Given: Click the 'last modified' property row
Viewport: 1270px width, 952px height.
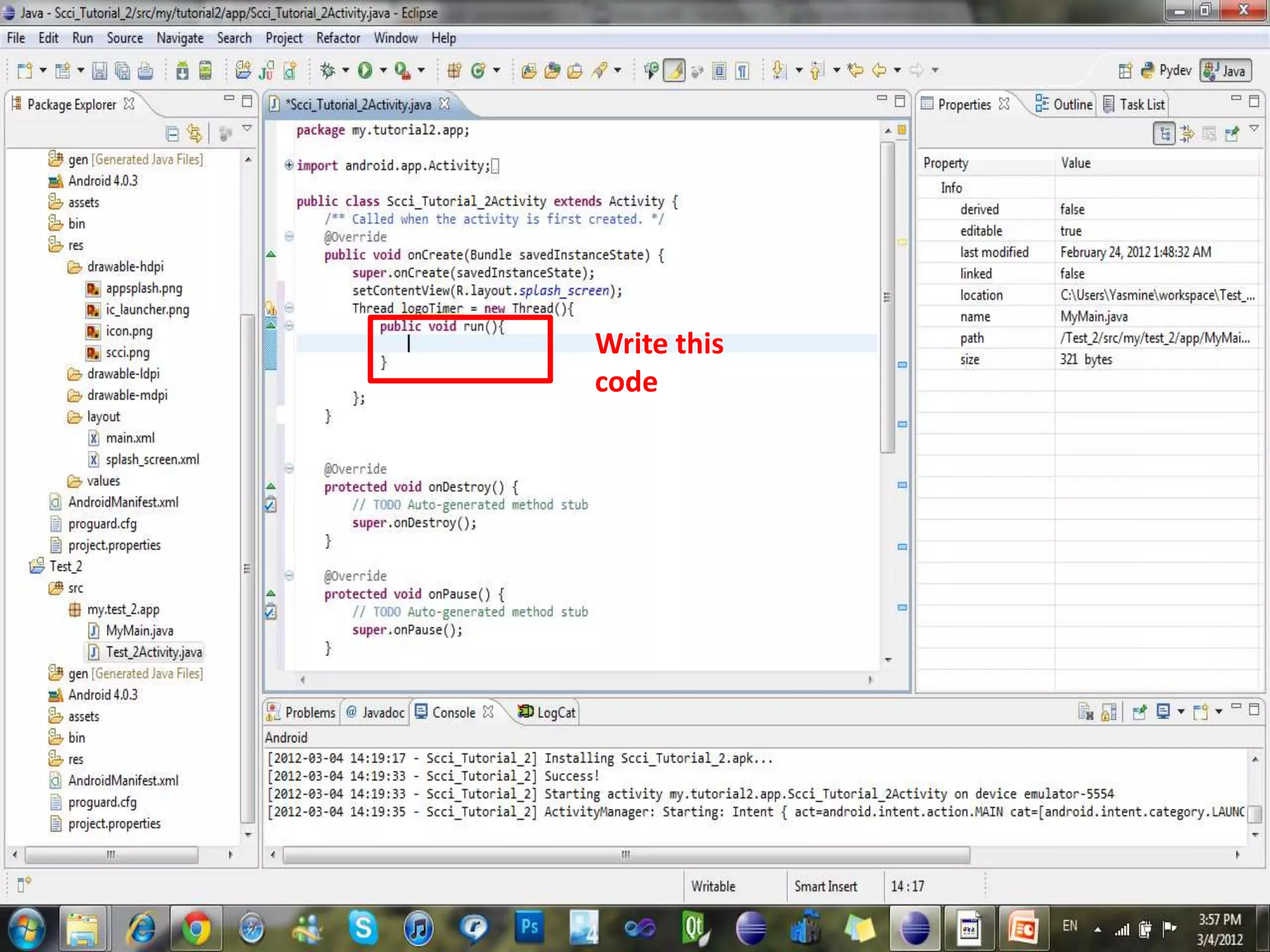Looking at the screenshot, I should [1090, 252].
